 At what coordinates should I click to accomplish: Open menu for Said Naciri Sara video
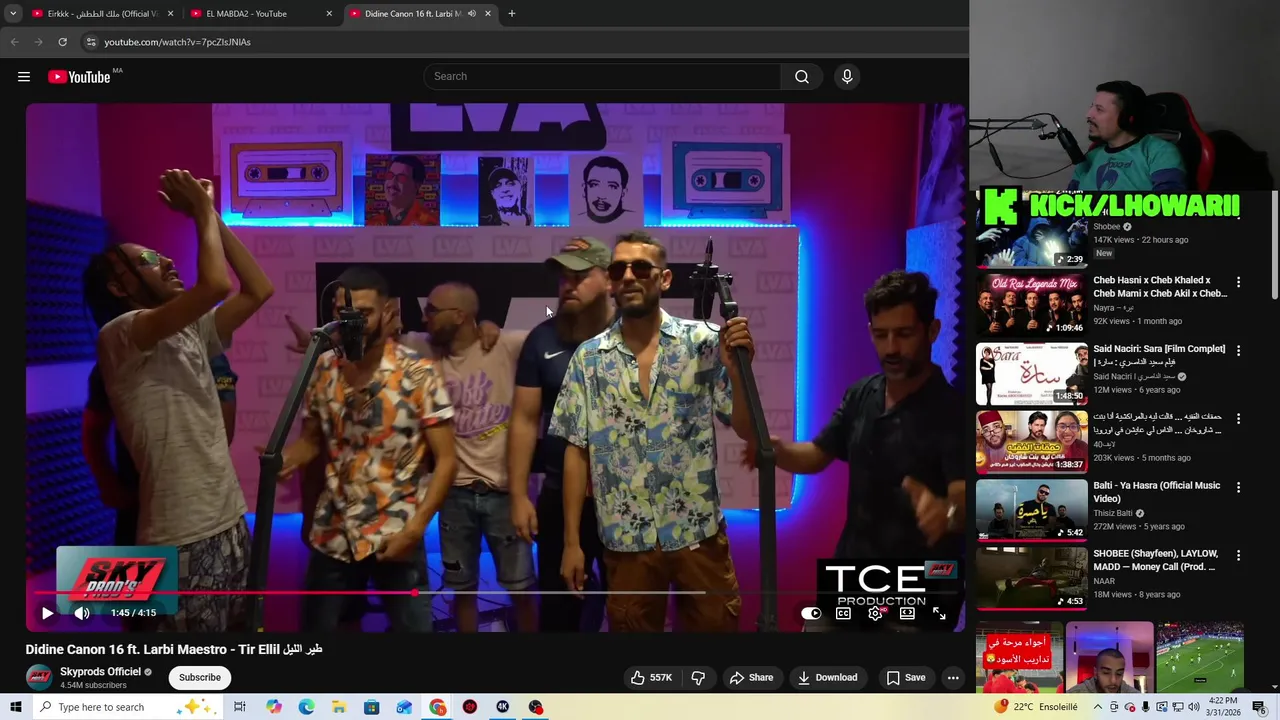tap(1238, 351)
